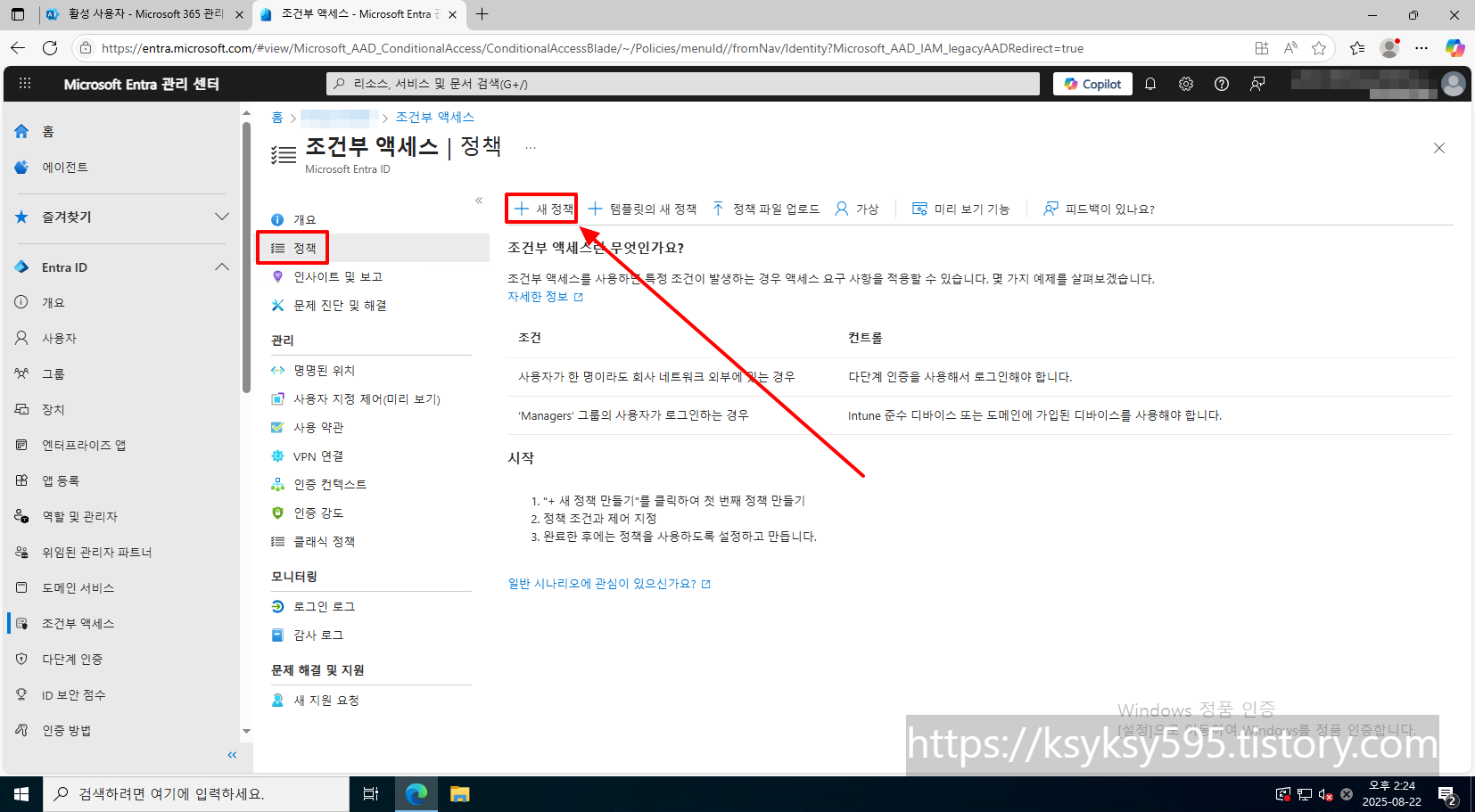Click the resource search field
Screen dimensions: 1475x812
(x=683, y=84)
